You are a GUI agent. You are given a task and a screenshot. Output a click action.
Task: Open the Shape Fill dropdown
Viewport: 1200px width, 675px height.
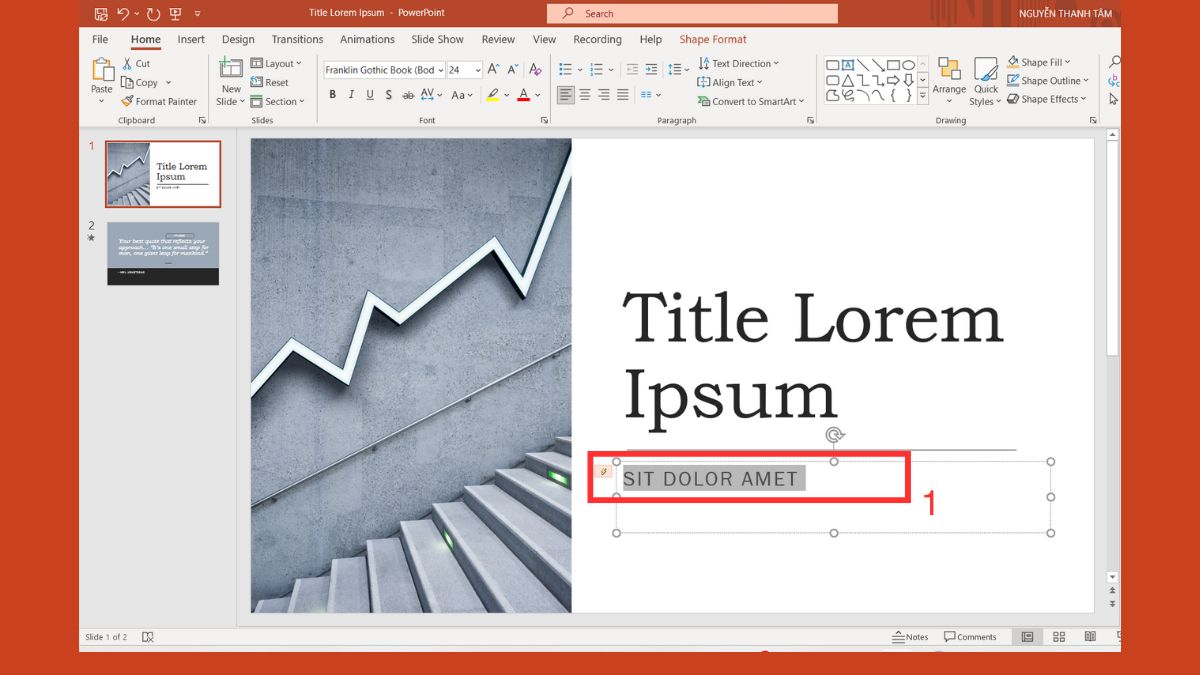tap(1040, 61)
